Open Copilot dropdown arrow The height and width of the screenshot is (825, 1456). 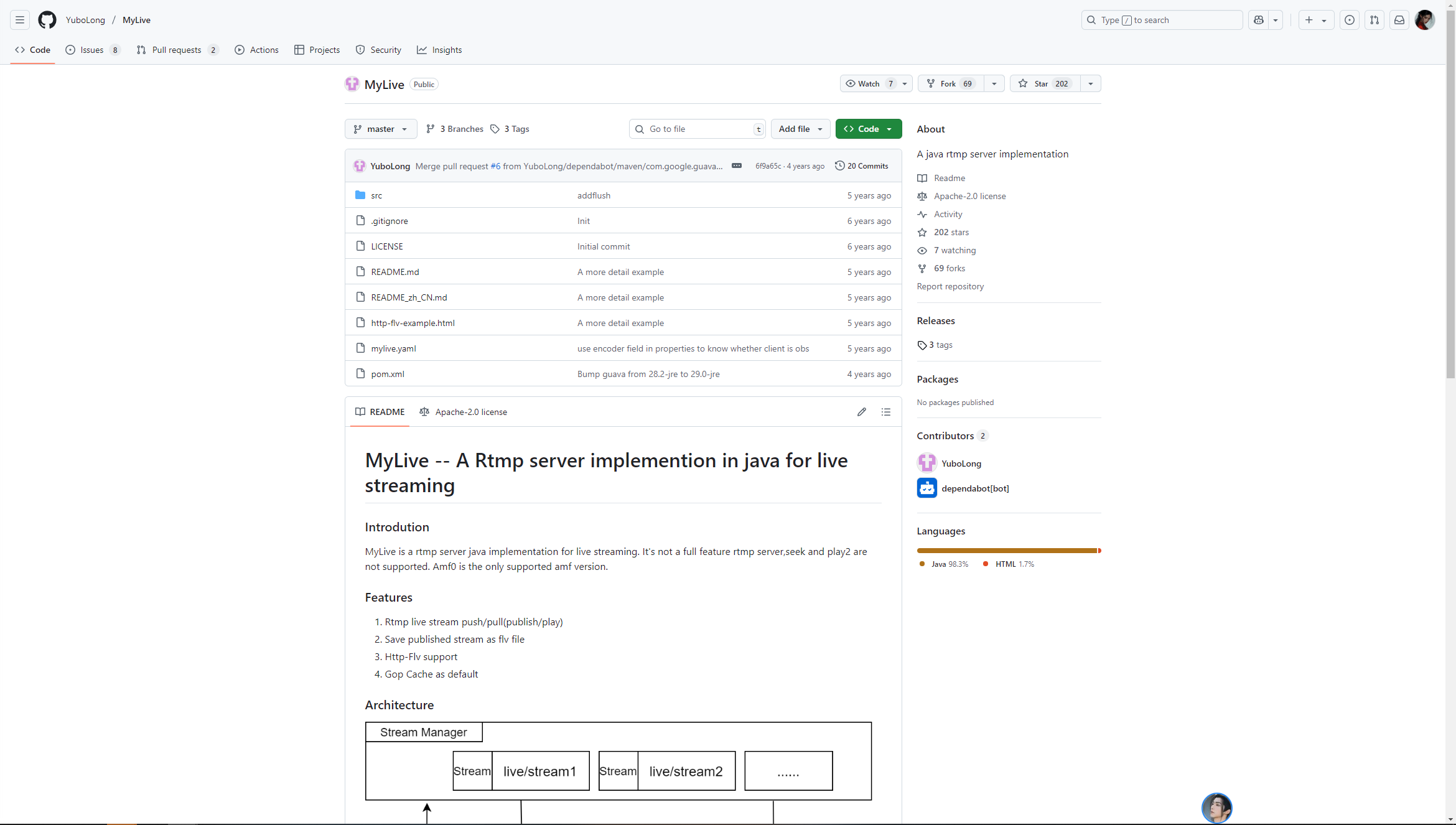1276,20
